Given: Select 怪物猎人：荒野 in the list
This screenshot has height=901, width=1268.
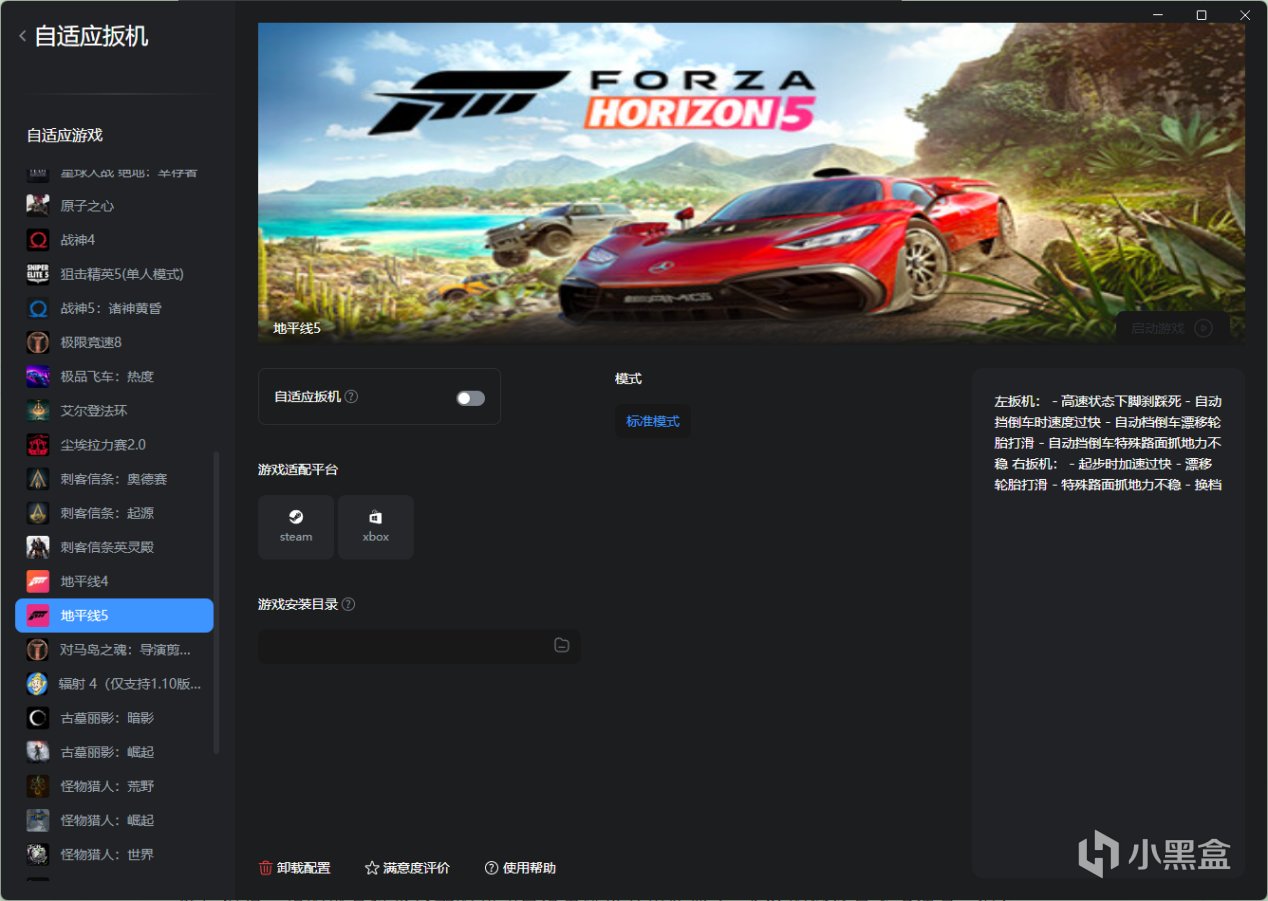Looking at the screenshot, I should [x=115, y=786].
